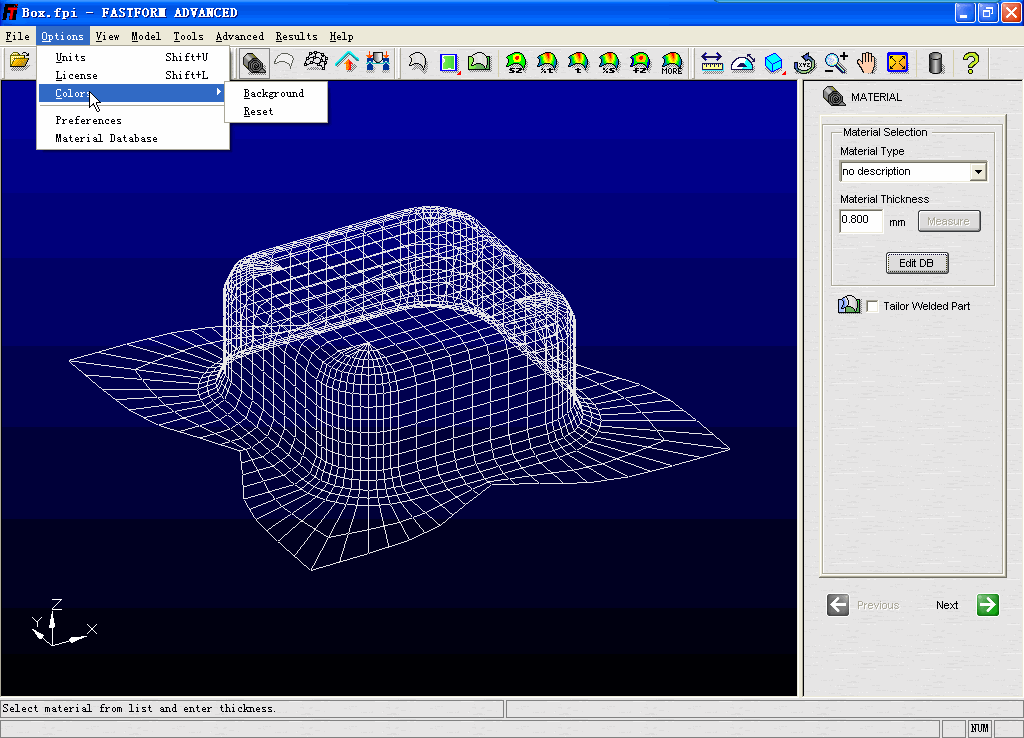Click the mesh generation toolbar icon
This screenshot has height=738, width=1024.
click(x=316, y=63)
